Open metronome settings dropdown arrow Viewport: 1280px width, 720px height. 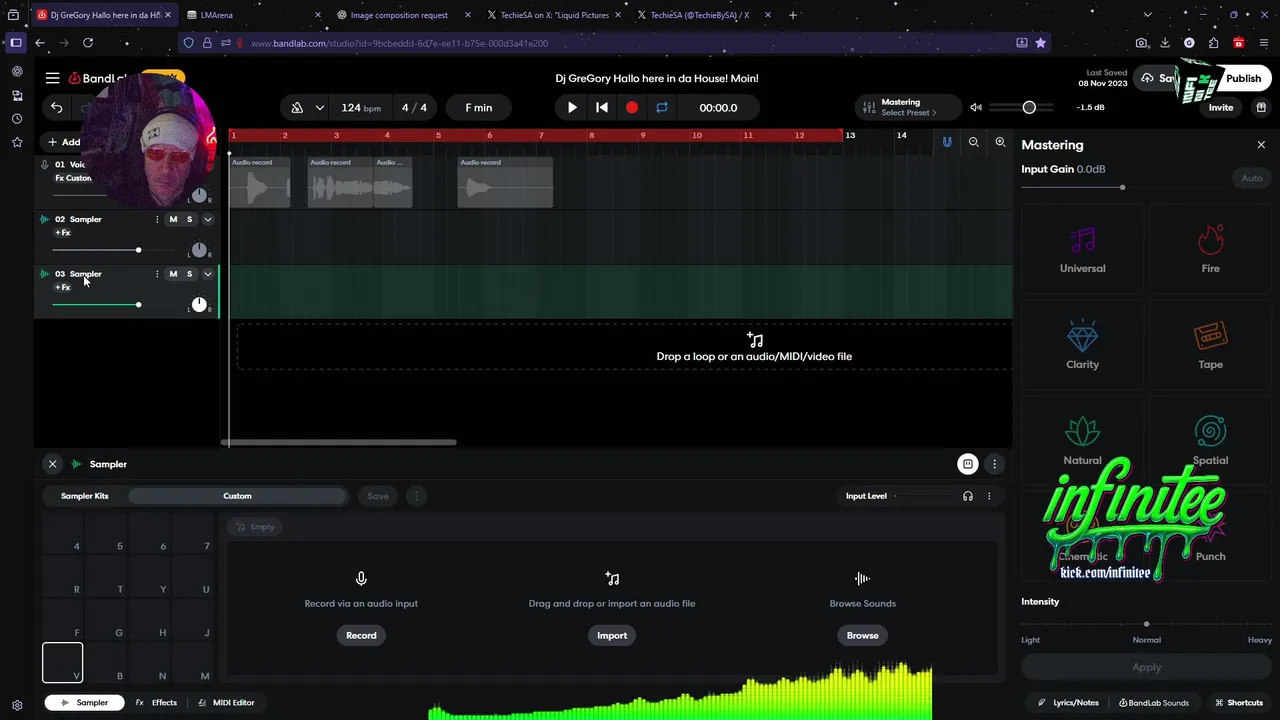click(320, 108)
